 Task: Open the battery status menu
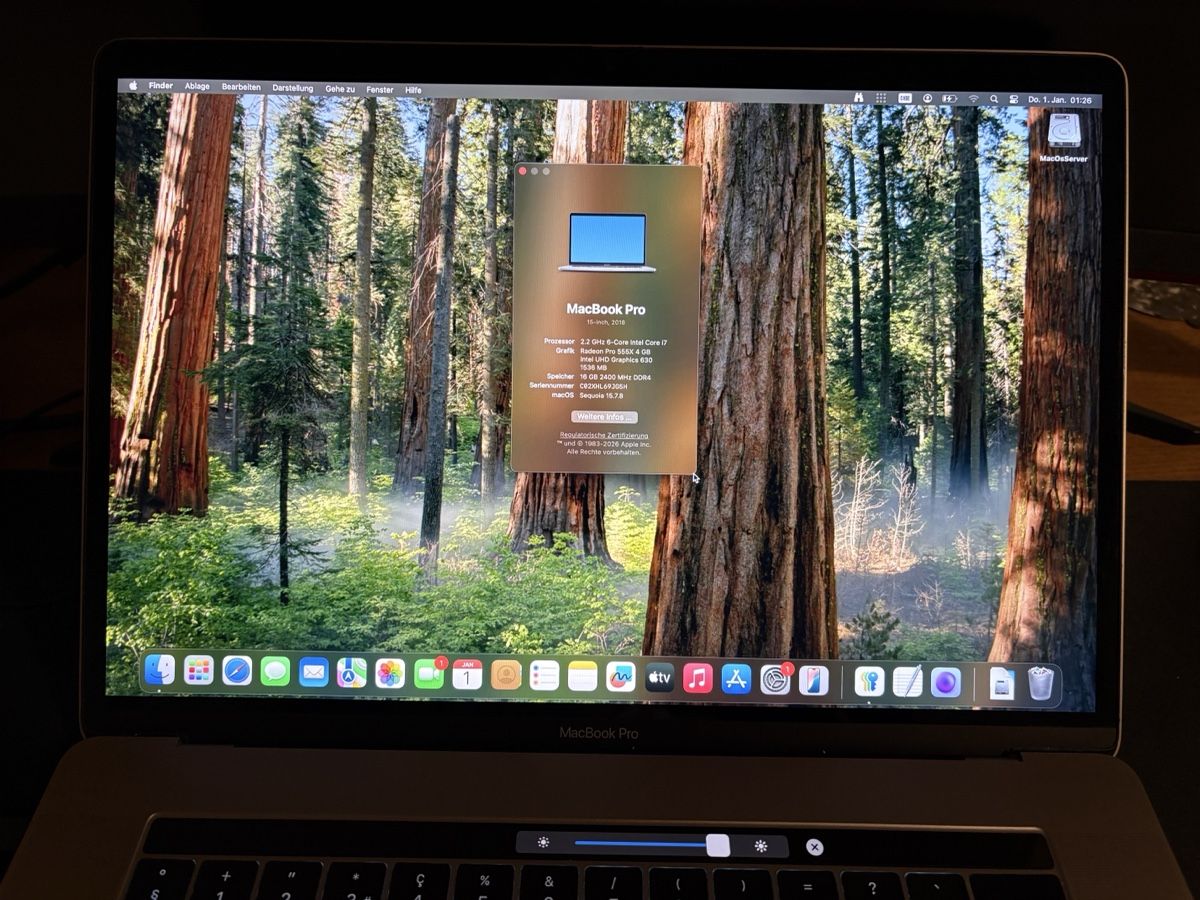(x=949, y=99)
